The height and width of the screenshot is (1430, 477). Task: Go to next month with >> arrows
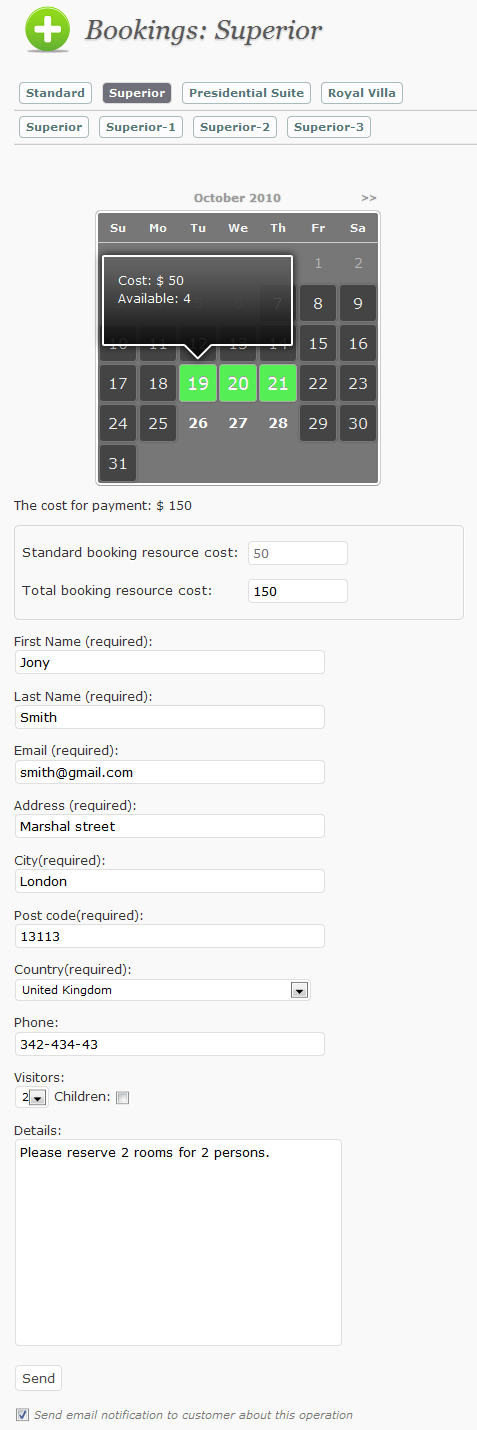369,198
